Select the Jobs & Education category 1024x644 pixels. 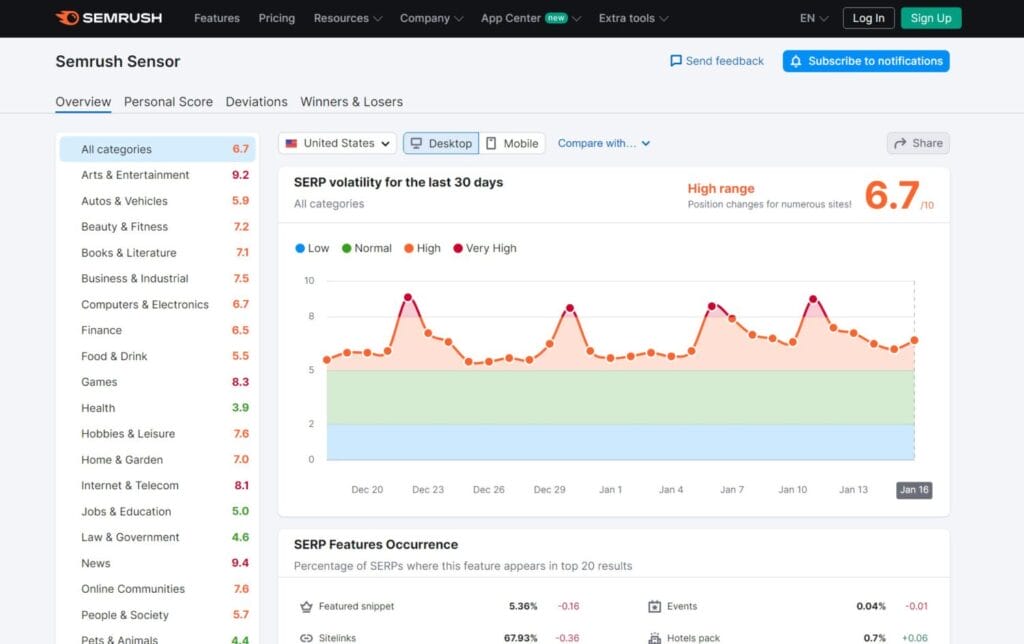click(x=157, y=511)
